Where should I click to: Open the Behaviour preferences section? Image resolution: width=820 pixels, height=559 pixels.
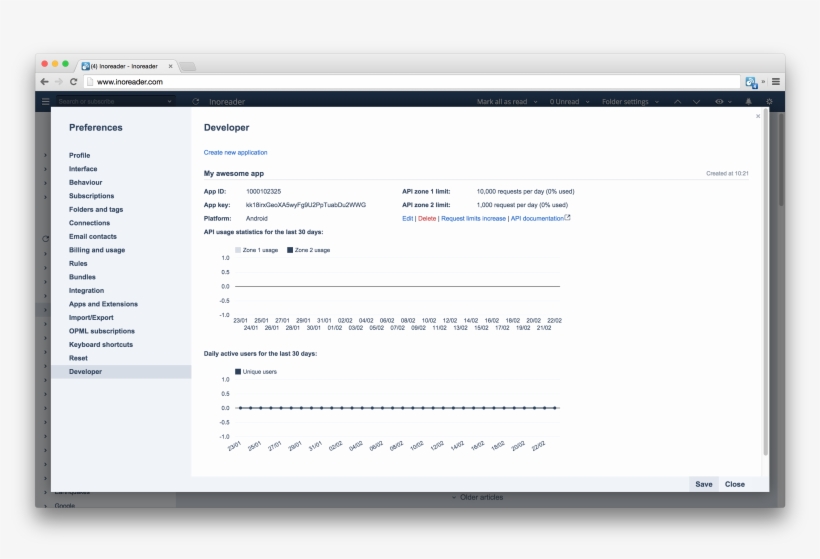pyautogui.click(x=85, y=182)
